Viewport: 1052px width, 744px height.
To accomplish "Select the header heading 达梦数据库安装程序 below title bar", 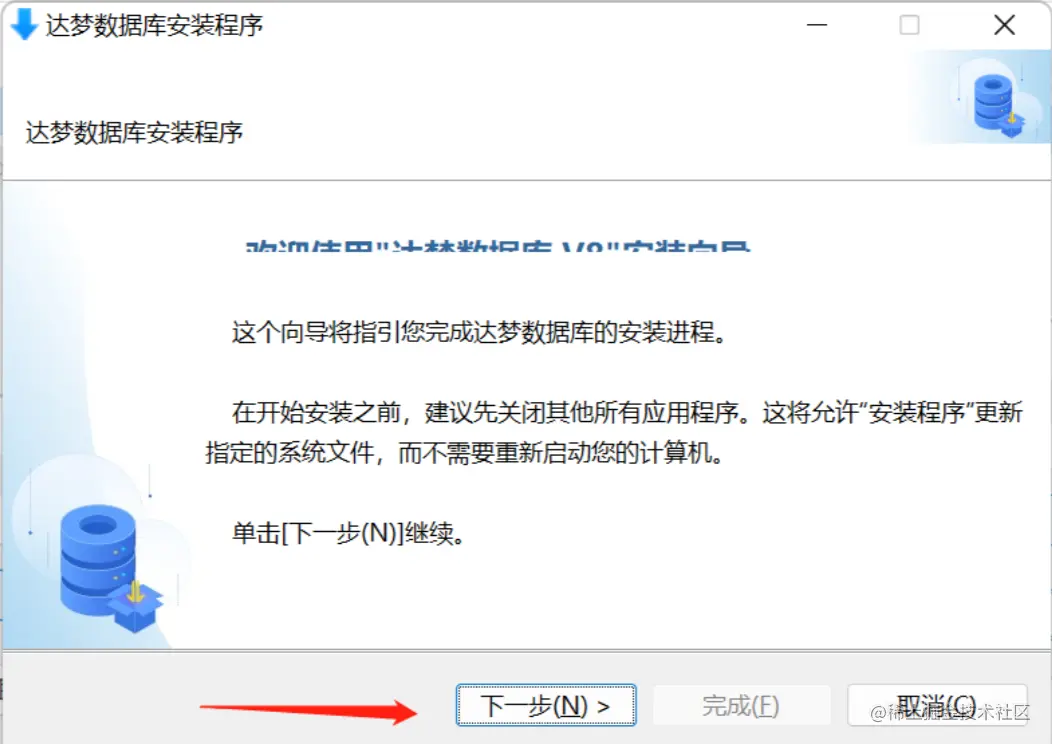I will [134, 132].
